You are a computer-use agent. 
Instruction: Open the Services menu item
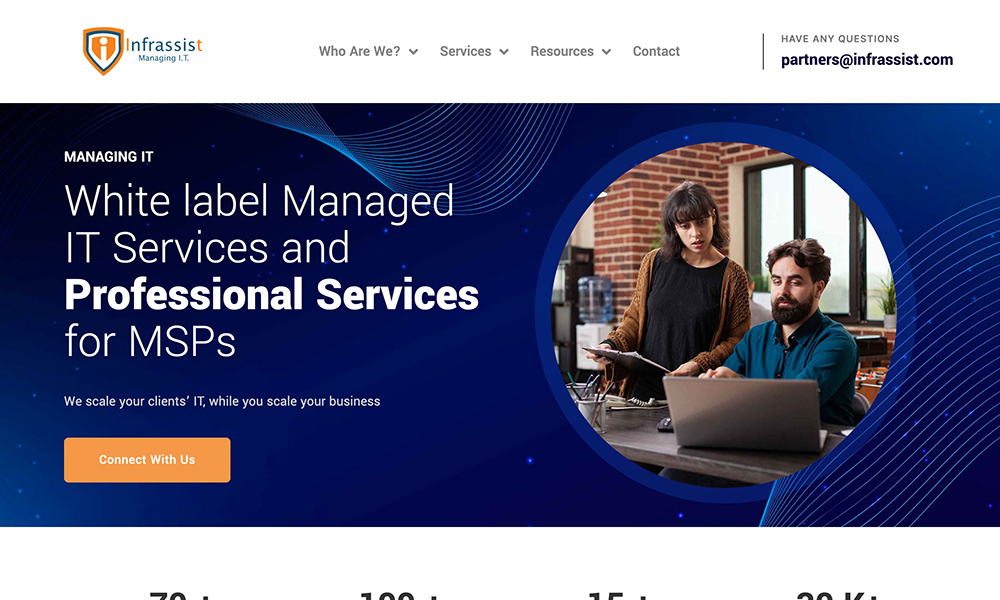[465, 51]
